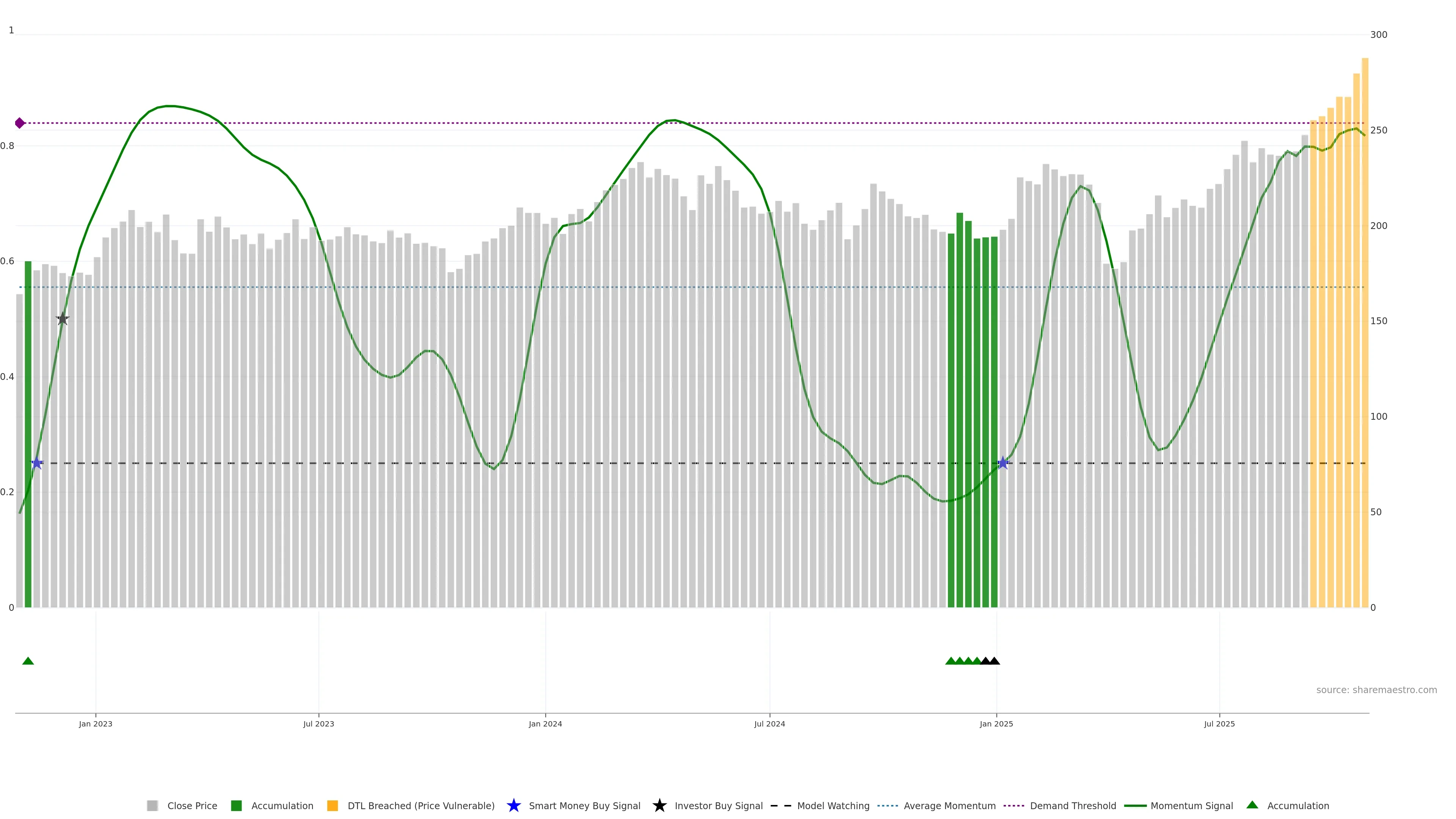Toggle Close Price legend entry
The width and height of the screenshot is (1456, 819).
coord(192,805)
